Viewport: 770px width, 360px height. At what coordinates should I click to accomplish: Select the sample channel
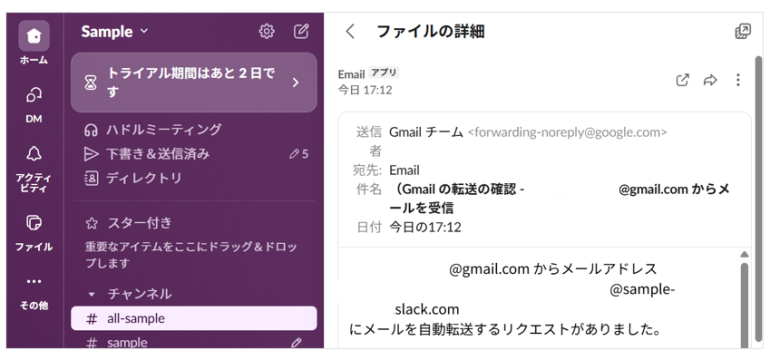(x=193, y=341)
